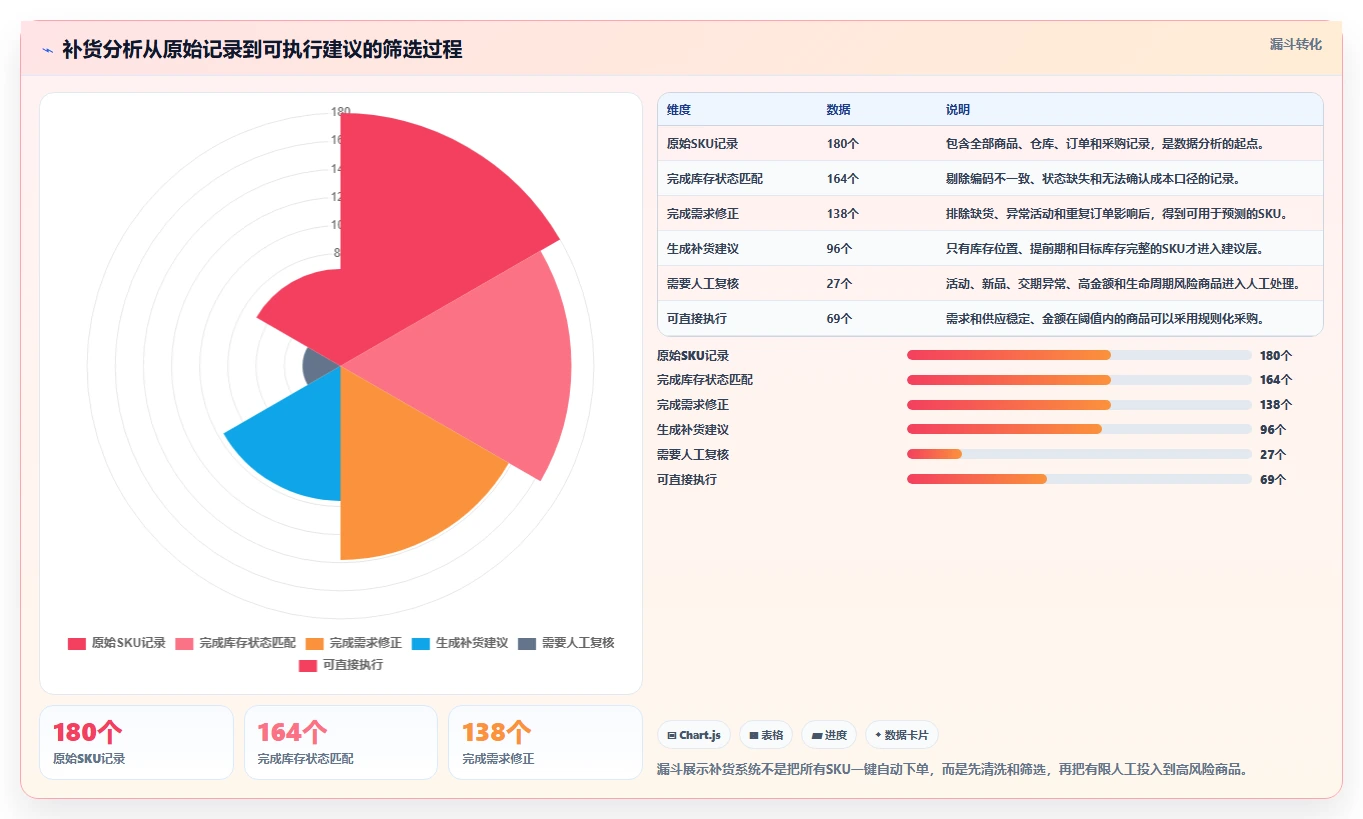
Task: Toggle the 可直接执行 legend entry
Action: tap(341, 665)
